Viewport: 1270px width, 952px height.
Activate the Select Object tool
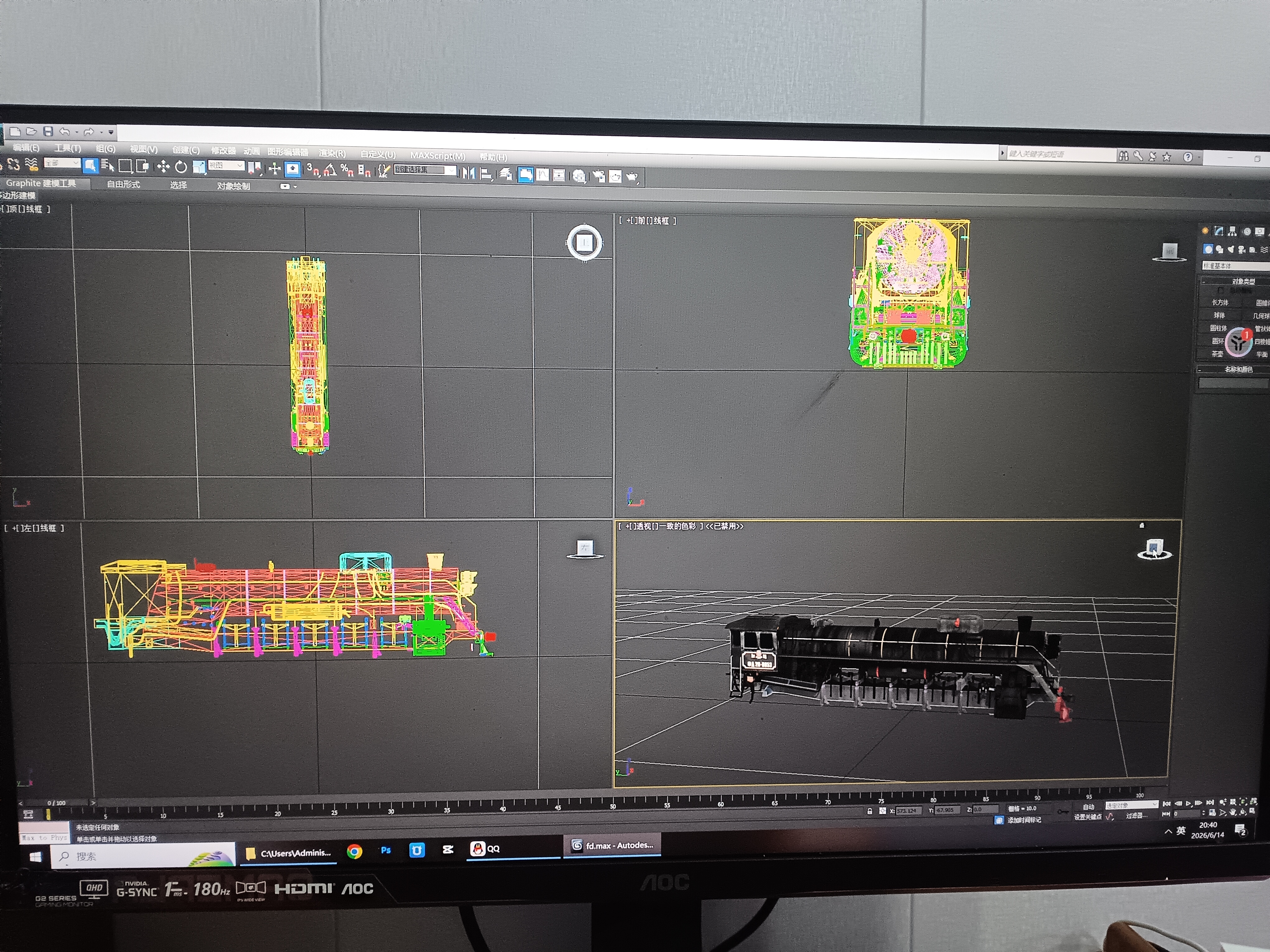coord(90,165)
